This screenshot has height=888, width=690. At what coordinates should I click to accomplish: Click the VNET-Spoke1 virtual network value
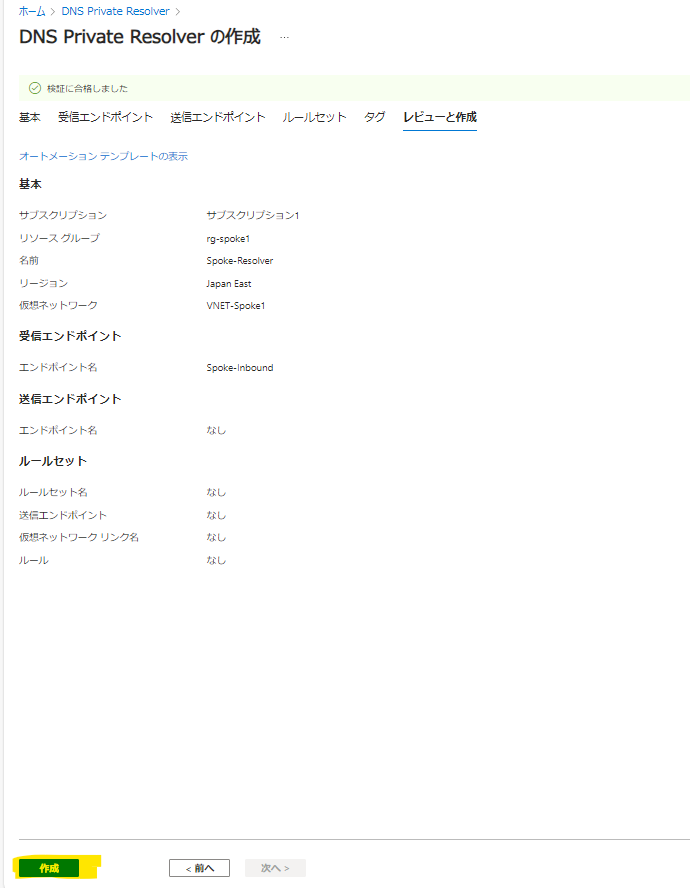[236, 305]
